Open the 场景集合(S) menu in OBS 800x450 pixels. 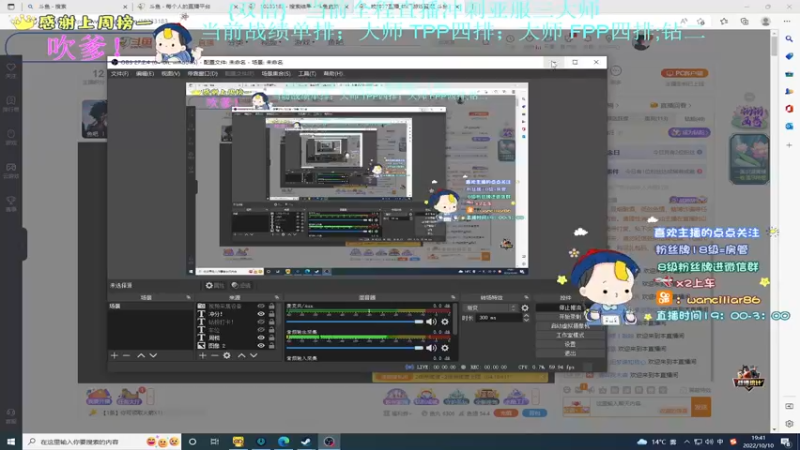click(276, 74)
